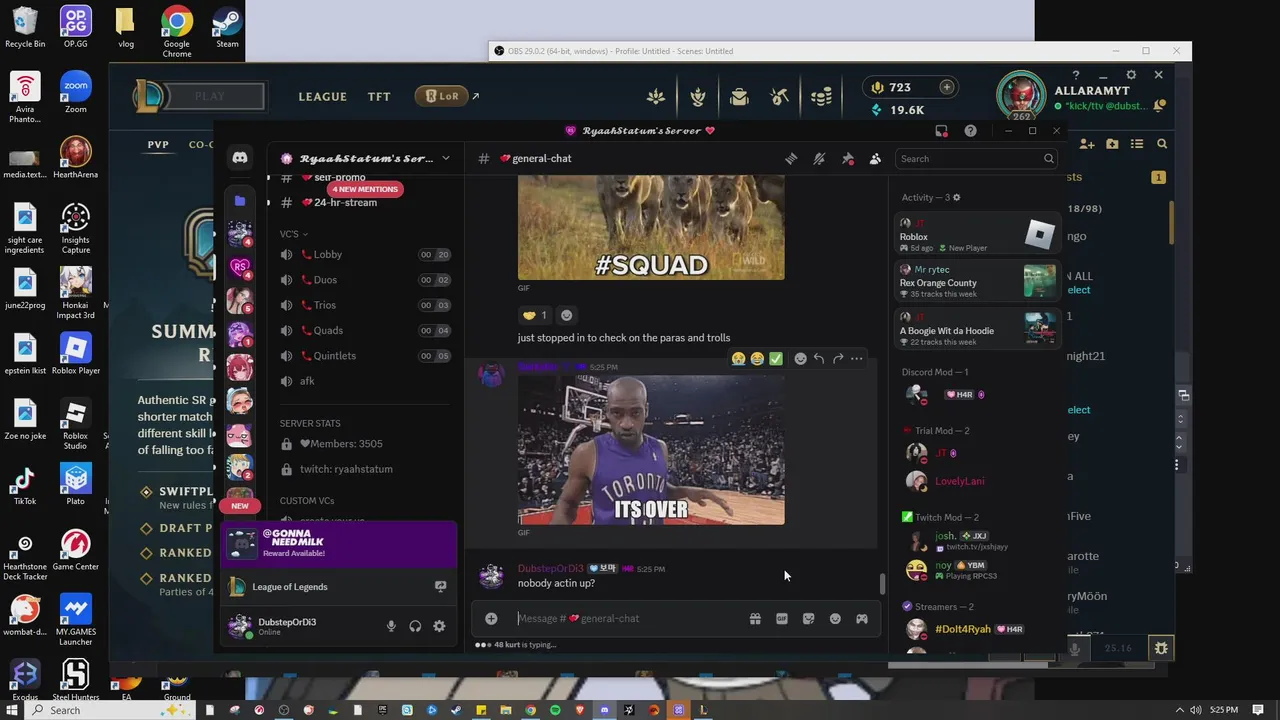Open the sticker picker icon
Screen dimensions: 1280x720
(x=808, y=618)
